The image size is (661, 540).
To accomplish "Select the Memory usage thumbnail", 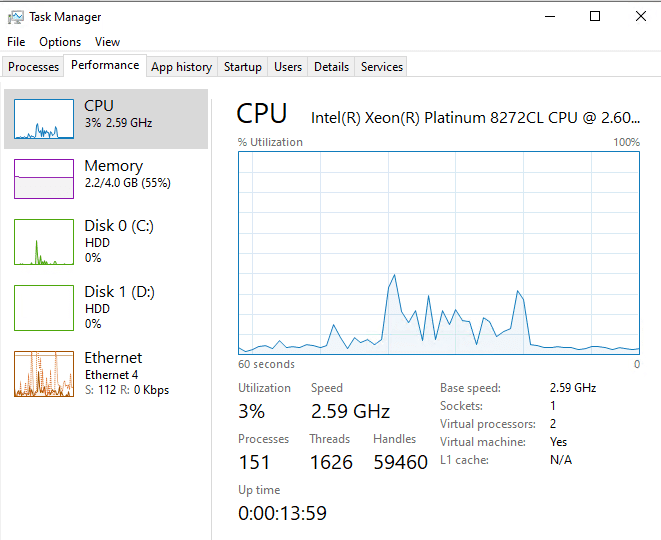I will (44, 179).
